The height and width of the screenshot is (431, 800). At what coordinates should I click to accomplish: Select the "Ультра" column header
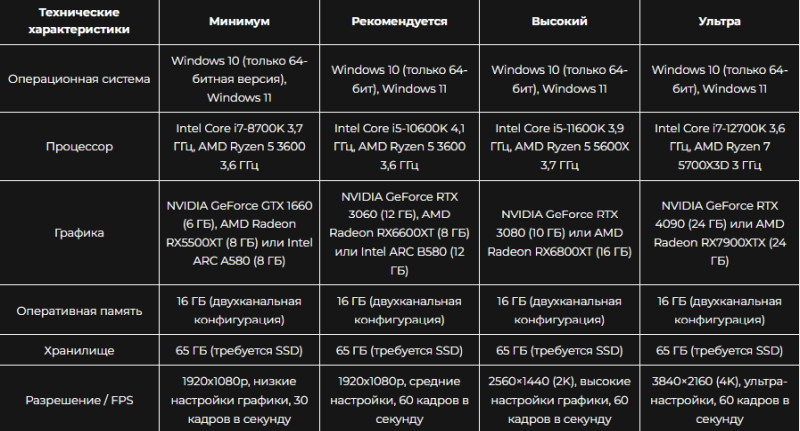(719, 20)
